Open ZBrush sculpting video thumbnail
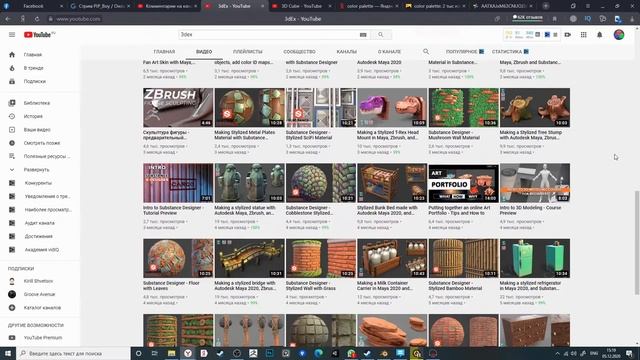Image resolution: width=640 pixels, height=360 pixels. (x=178, y=107)
